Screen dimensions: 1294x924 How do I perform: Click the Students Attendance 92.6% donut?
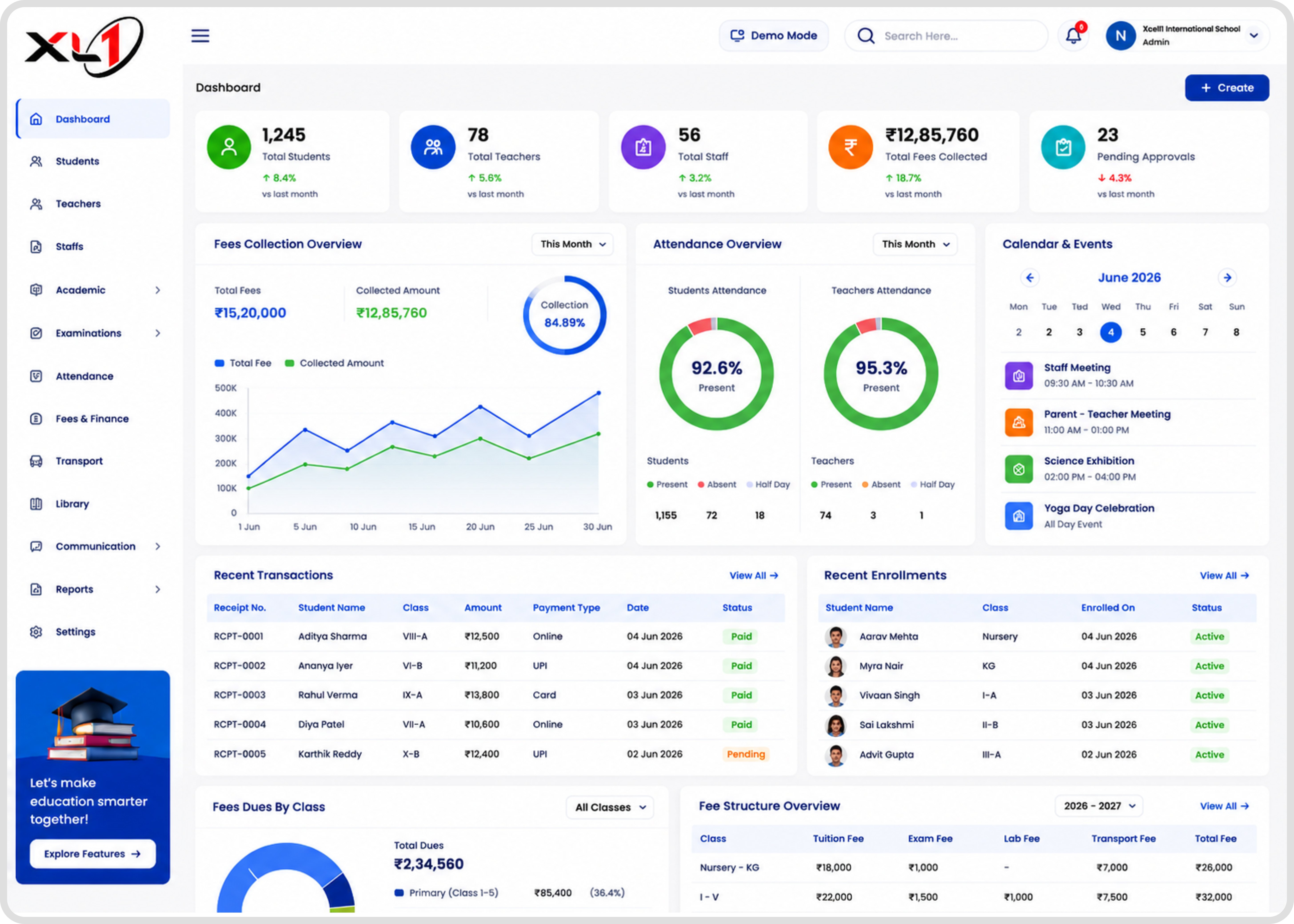716,374
